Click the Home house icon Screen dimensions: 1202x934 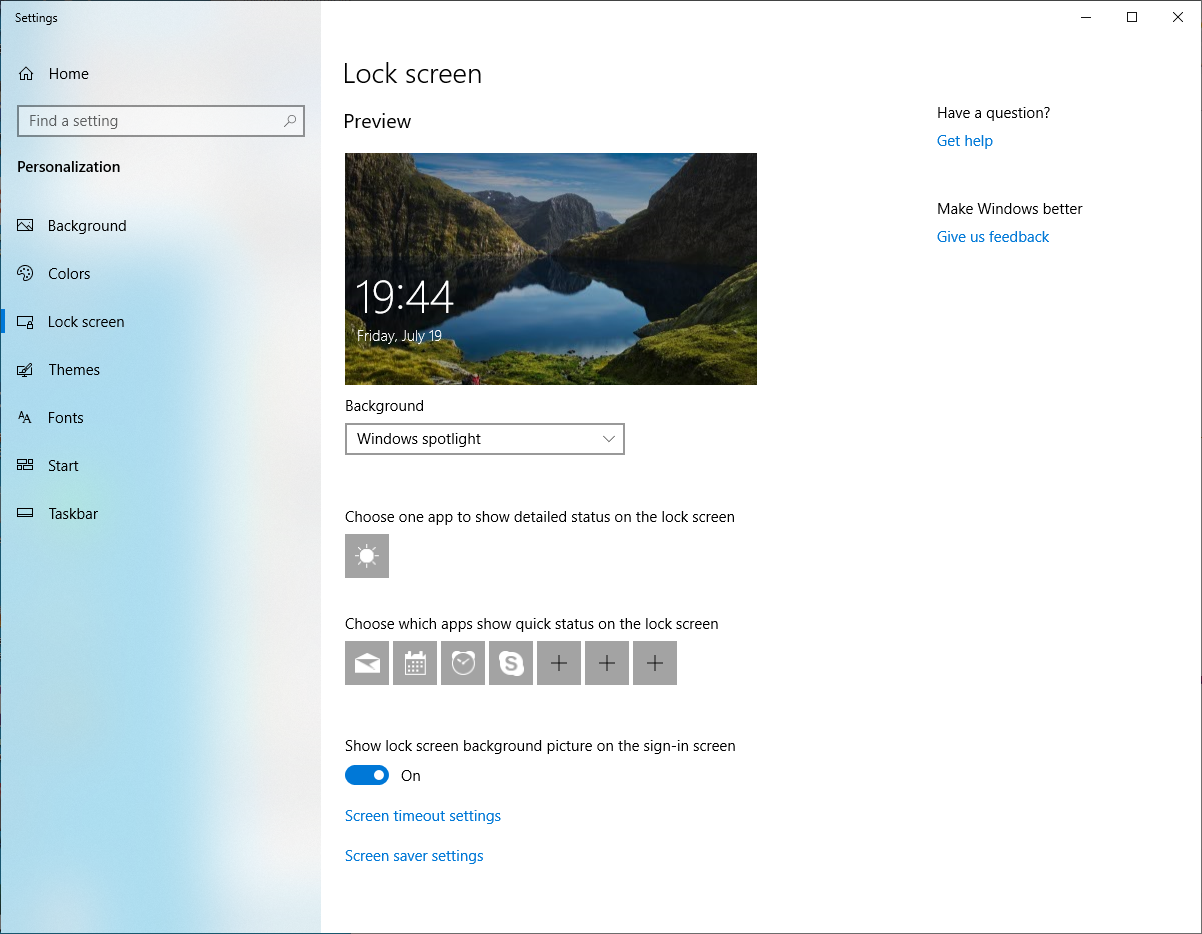tap(26, 74)
